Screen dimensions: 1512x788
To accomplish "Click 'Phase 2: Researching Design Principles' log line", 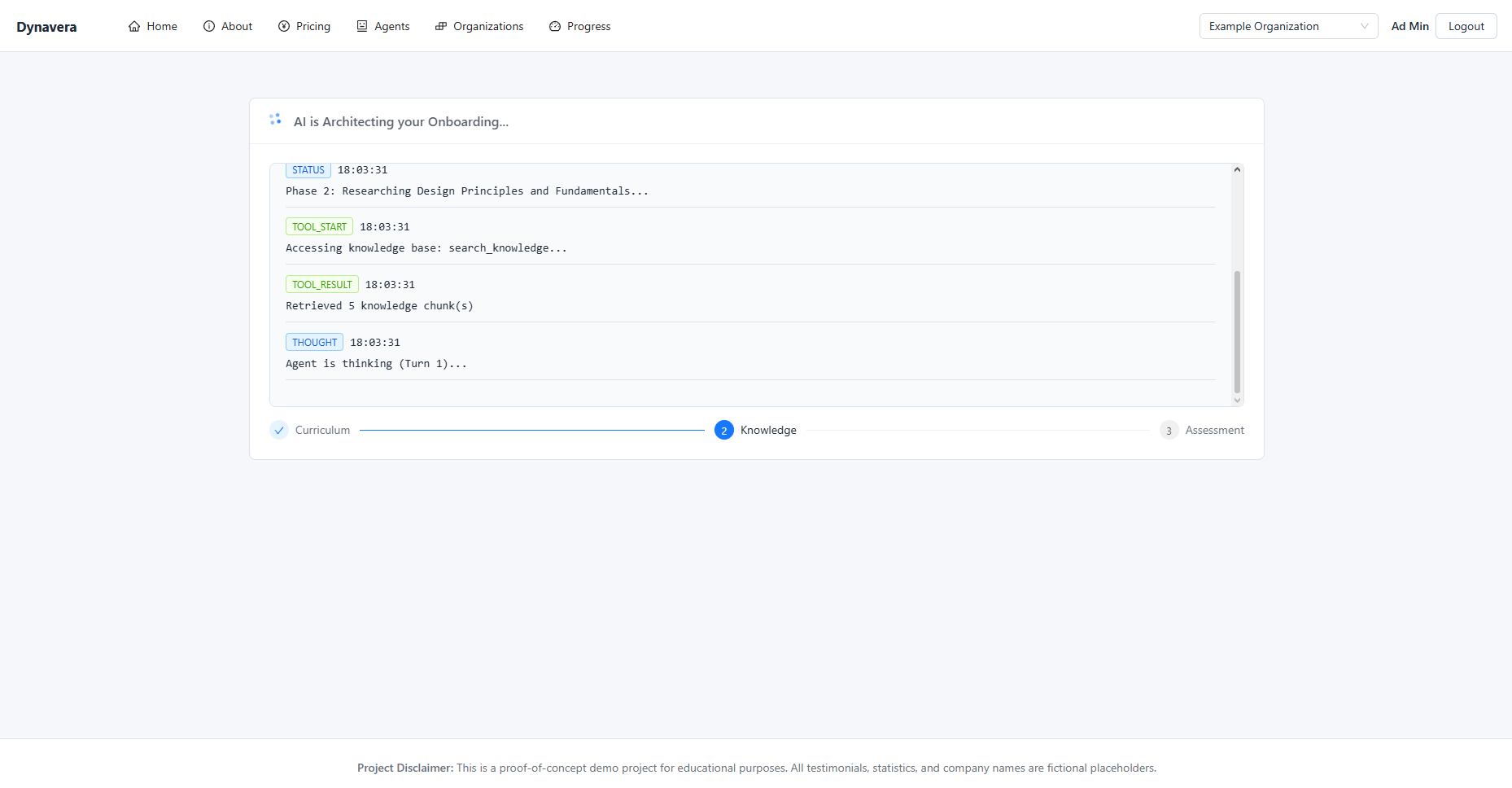I will 467,190.
